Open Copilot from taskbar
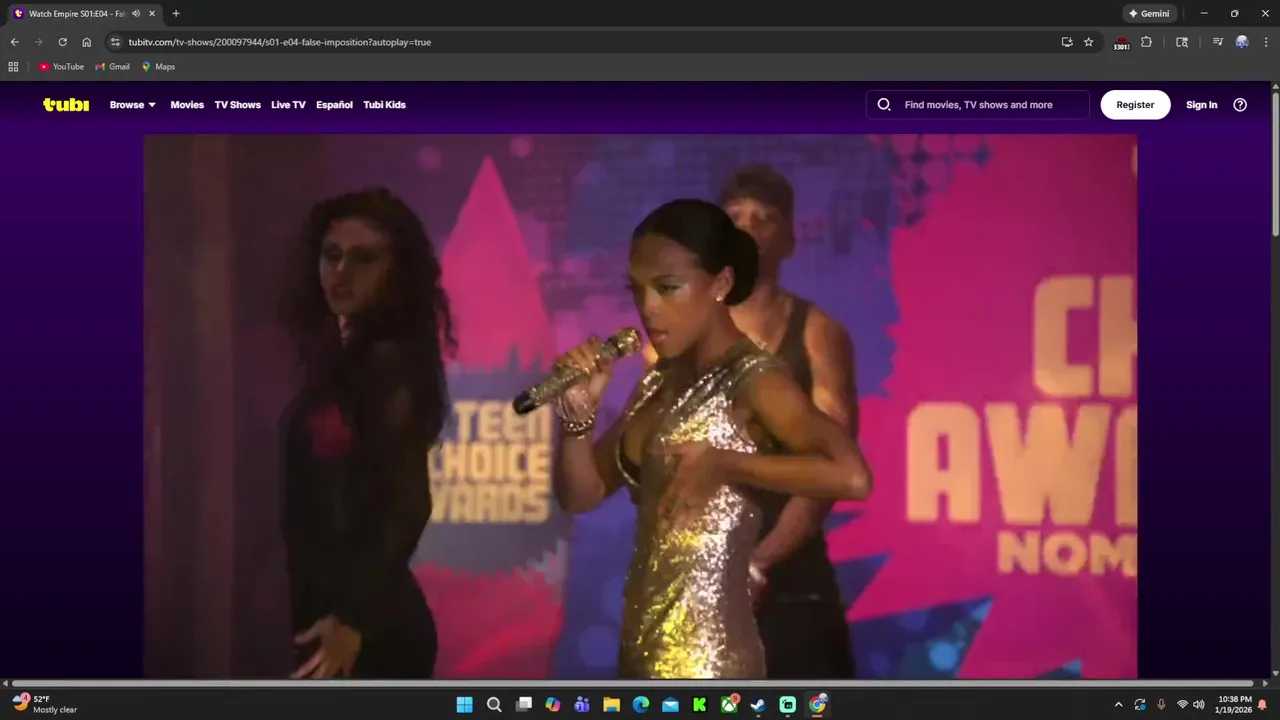 coord(553,705)
